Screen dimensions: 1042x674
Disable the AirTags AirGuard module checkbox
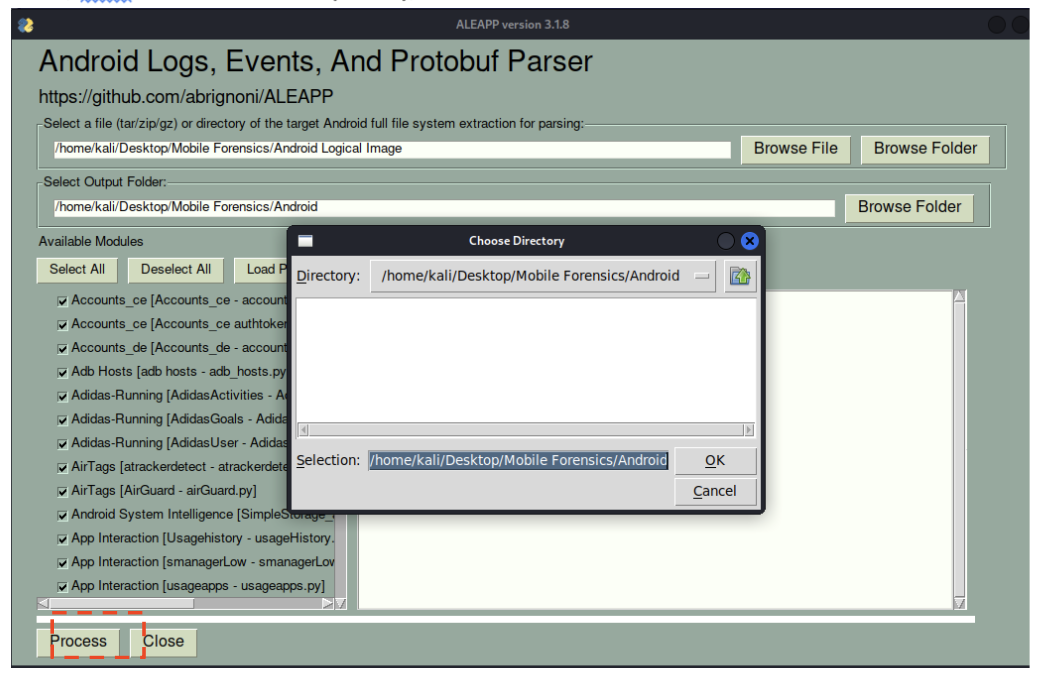pyautogui.click(x=61, y=489)
